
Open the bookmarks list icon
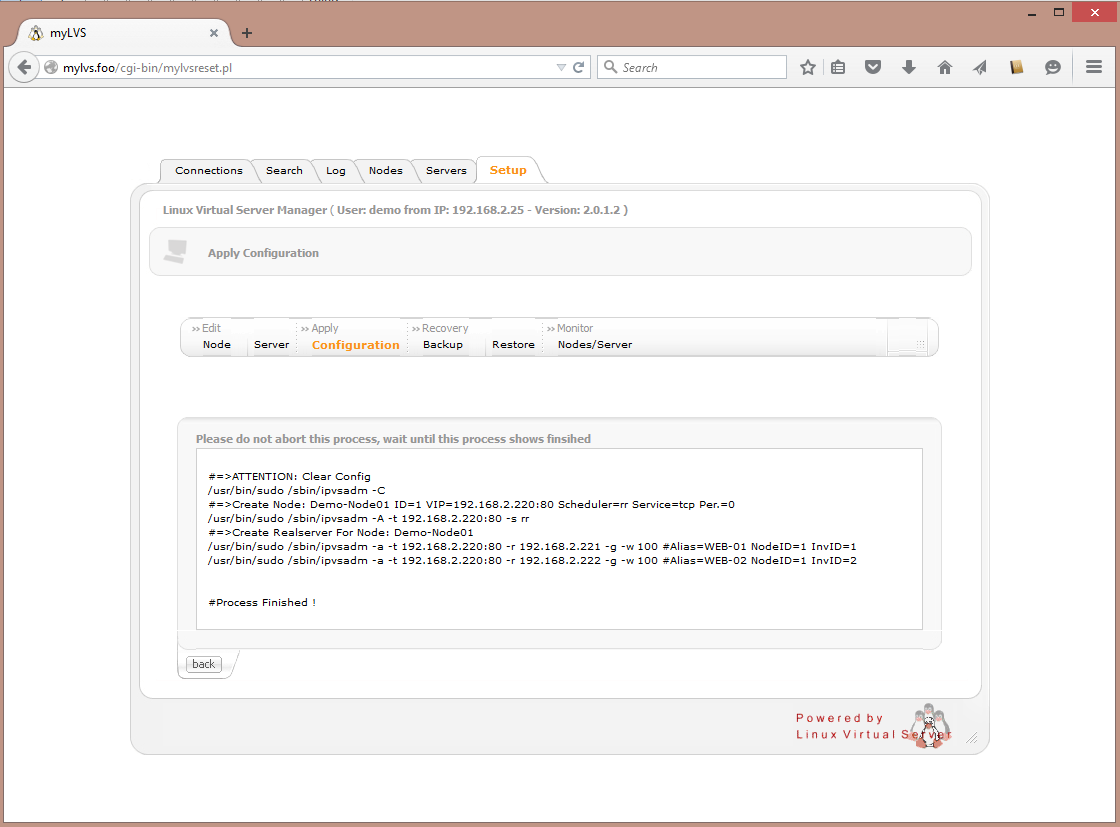(x=838, y=67)
